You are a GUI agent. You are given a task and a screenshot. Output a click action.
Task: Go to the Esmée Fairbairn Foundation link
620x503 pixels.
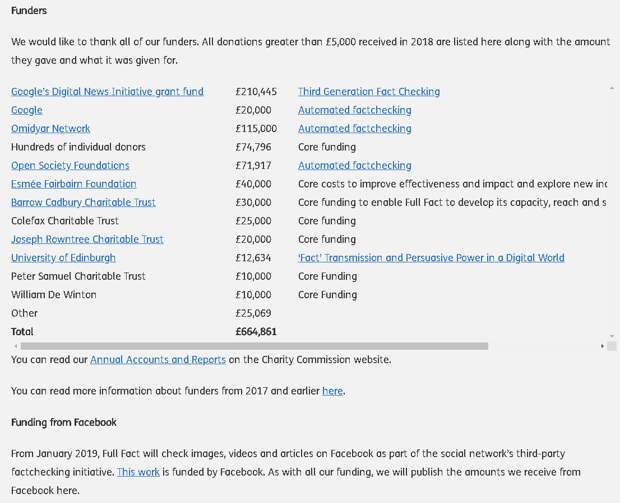click(x=73, y=184)
